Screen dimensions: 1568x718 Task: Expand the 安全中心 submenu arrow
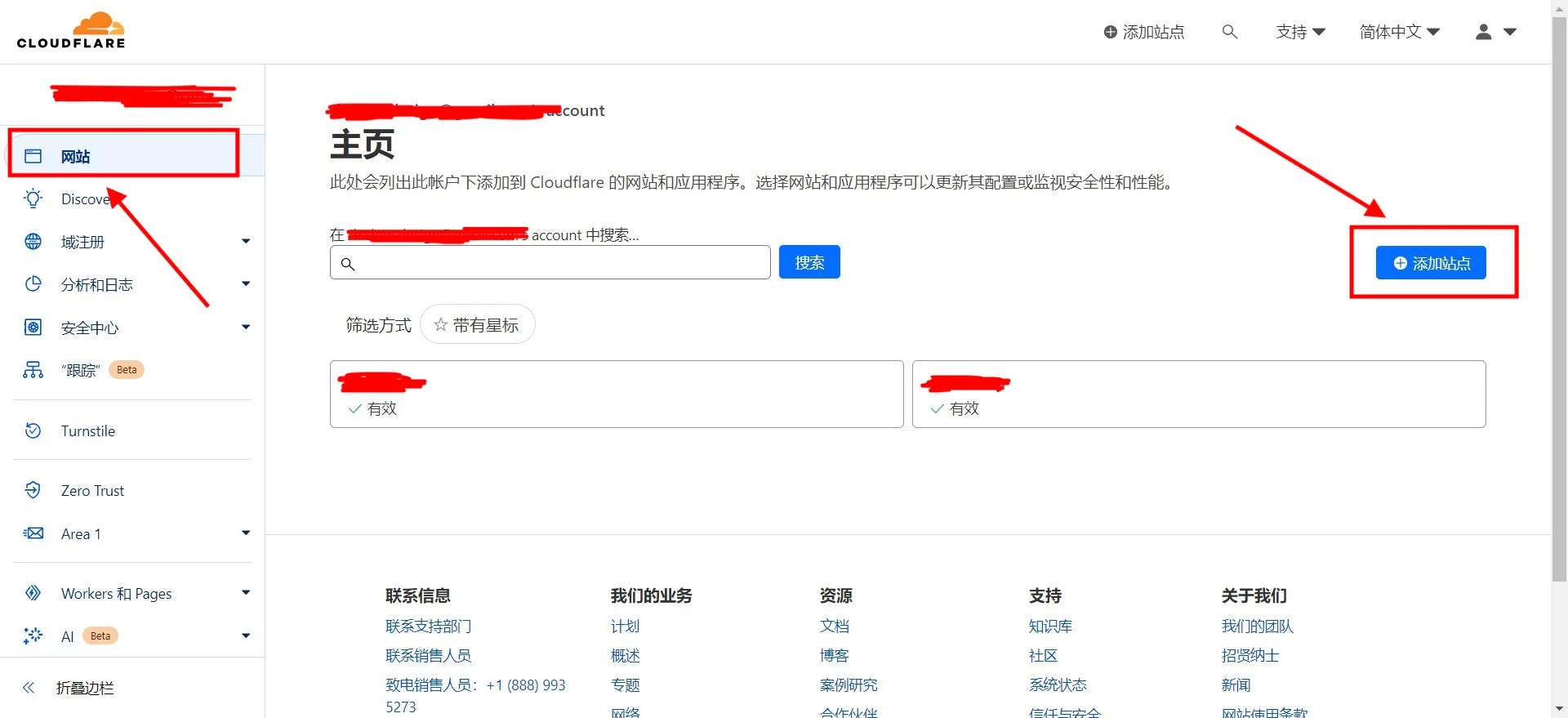246,328
